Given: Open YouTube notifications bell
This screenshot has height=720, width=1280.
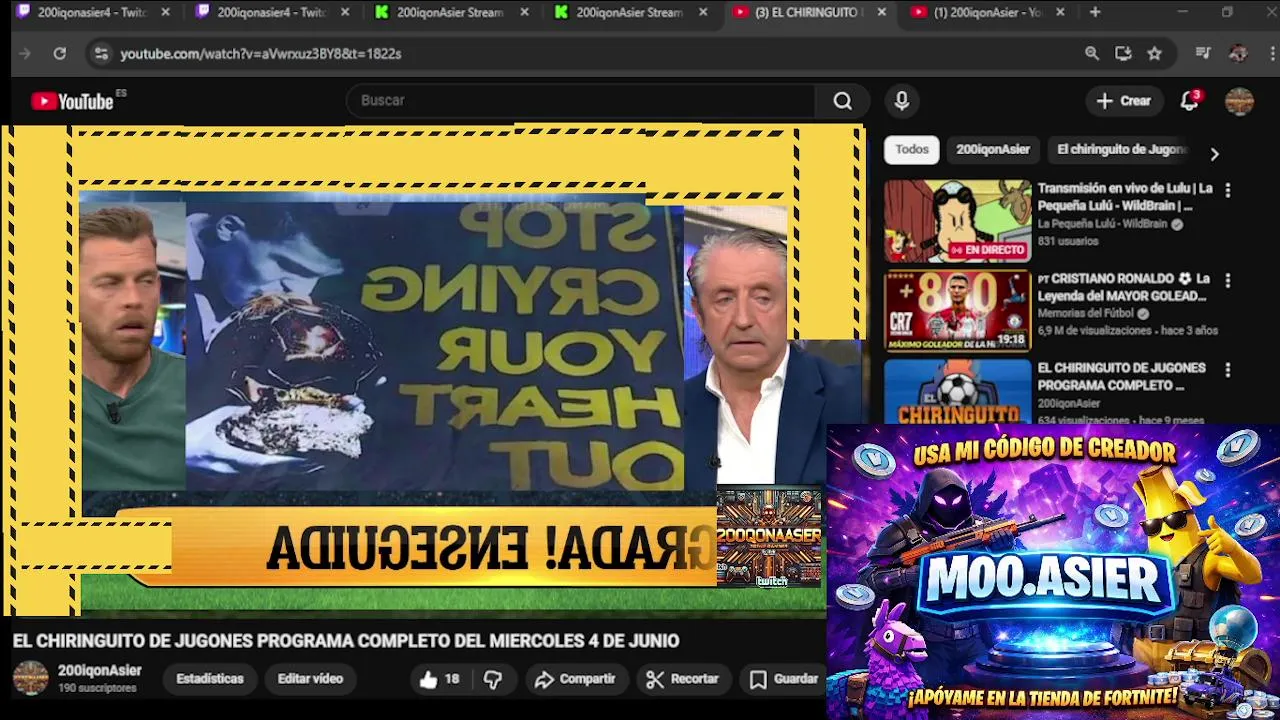Looking at the screenshot, I should point(1189,101).
